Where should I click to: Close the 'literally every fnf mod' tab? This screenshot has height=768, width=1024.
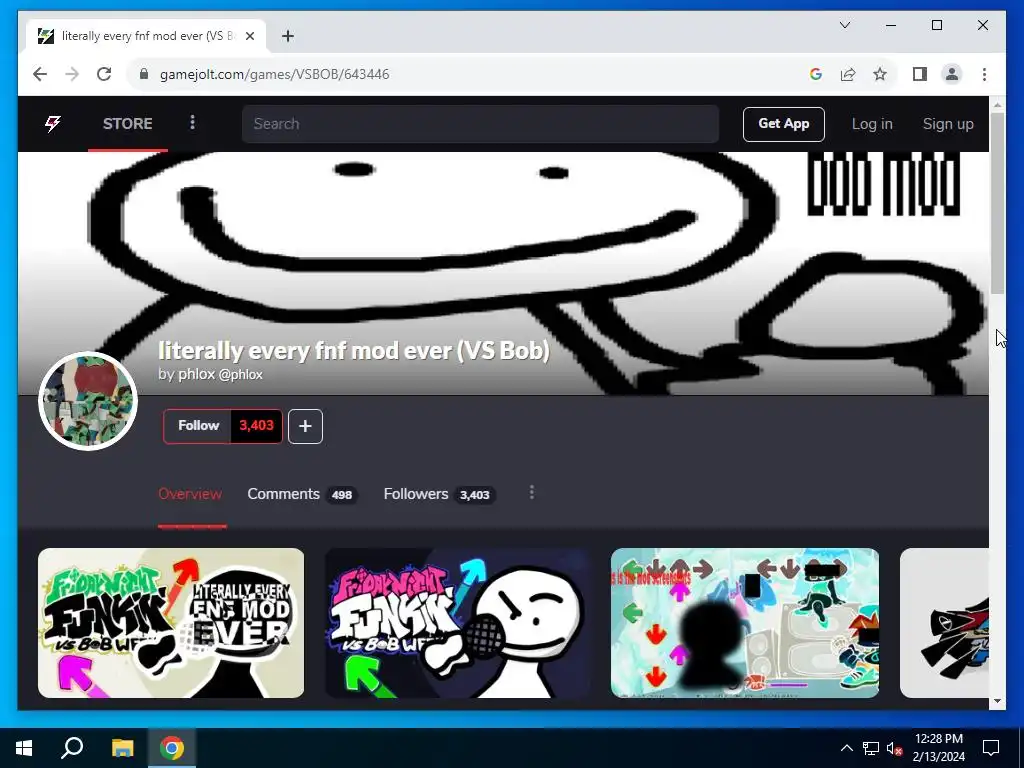click(x=249, y=36)
